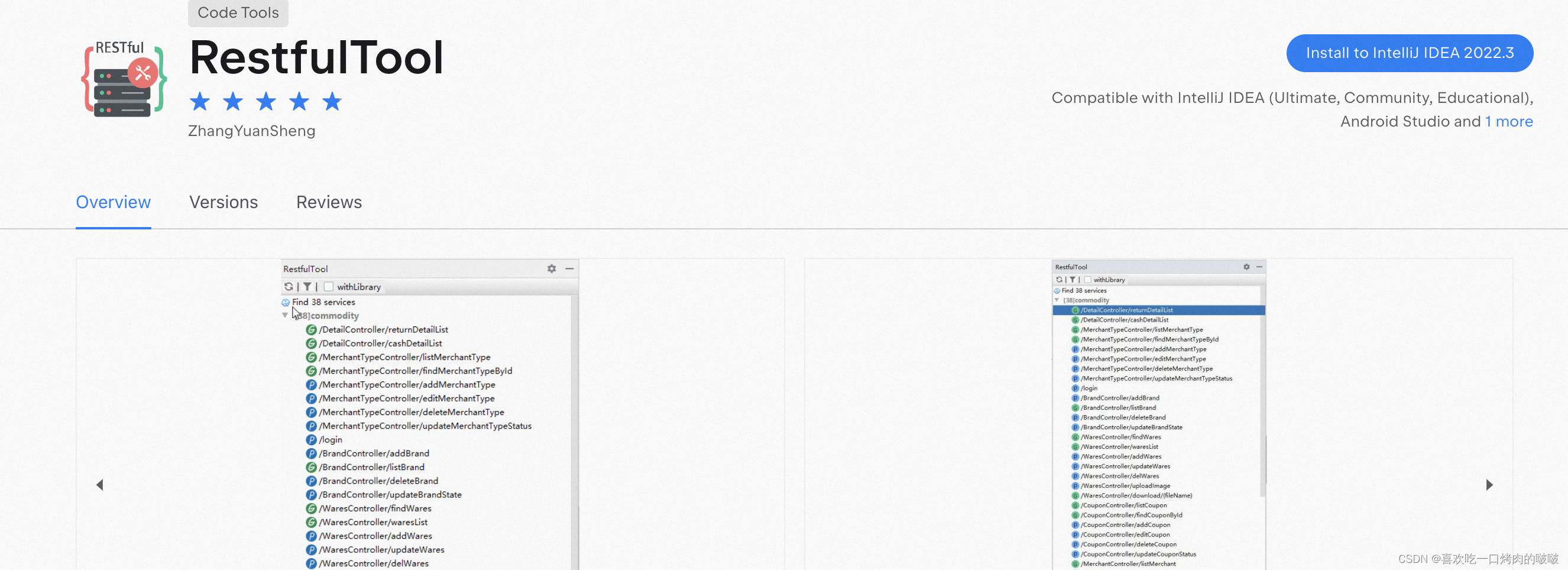1568x570 pixels.
Task: Select /MerchantTypeController/updateMerchantTypeStatus in left panel
Action: [426, 426]
